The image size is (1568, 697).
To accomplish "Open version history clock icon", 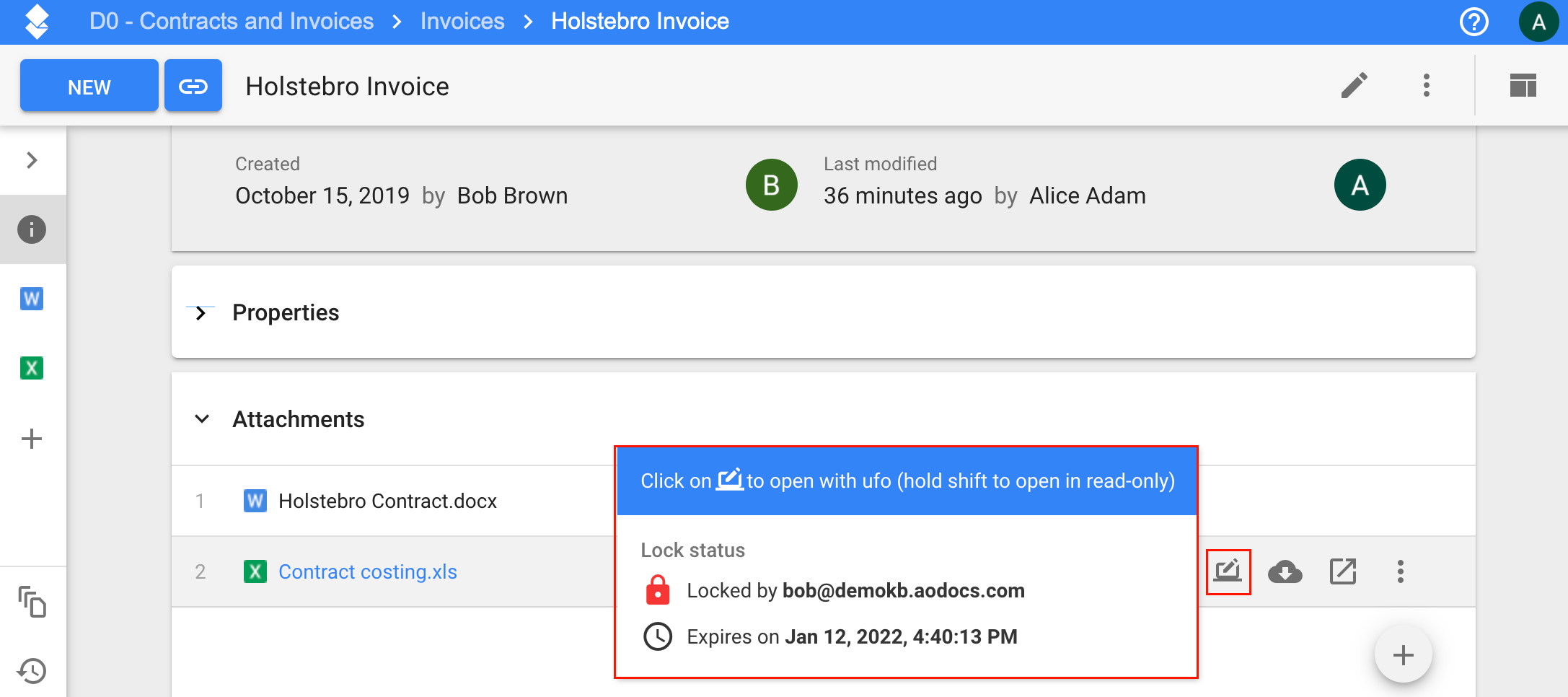I will pos(32,671).
